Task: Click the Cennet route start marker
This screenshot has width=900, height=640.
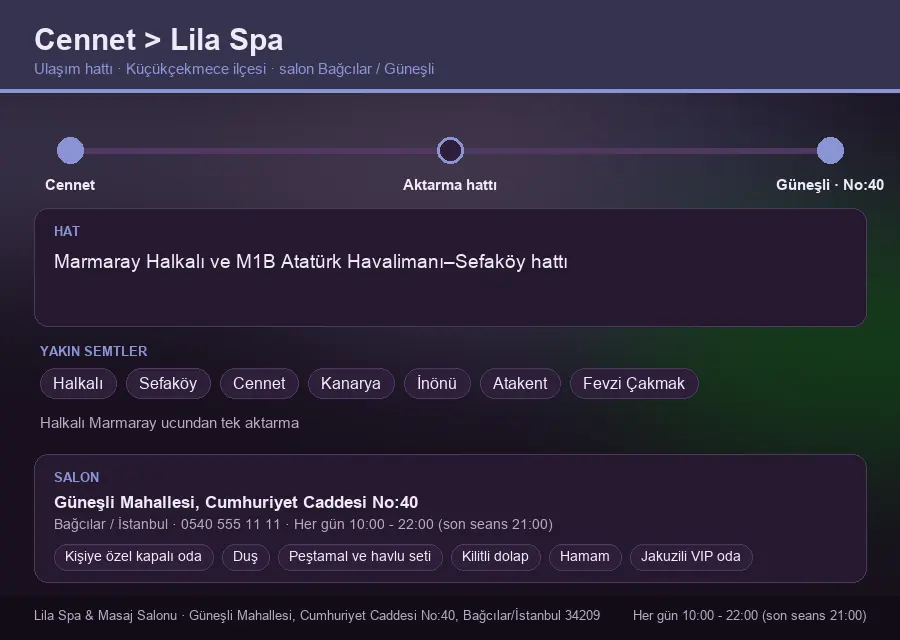Action: (x=71, y=150)
